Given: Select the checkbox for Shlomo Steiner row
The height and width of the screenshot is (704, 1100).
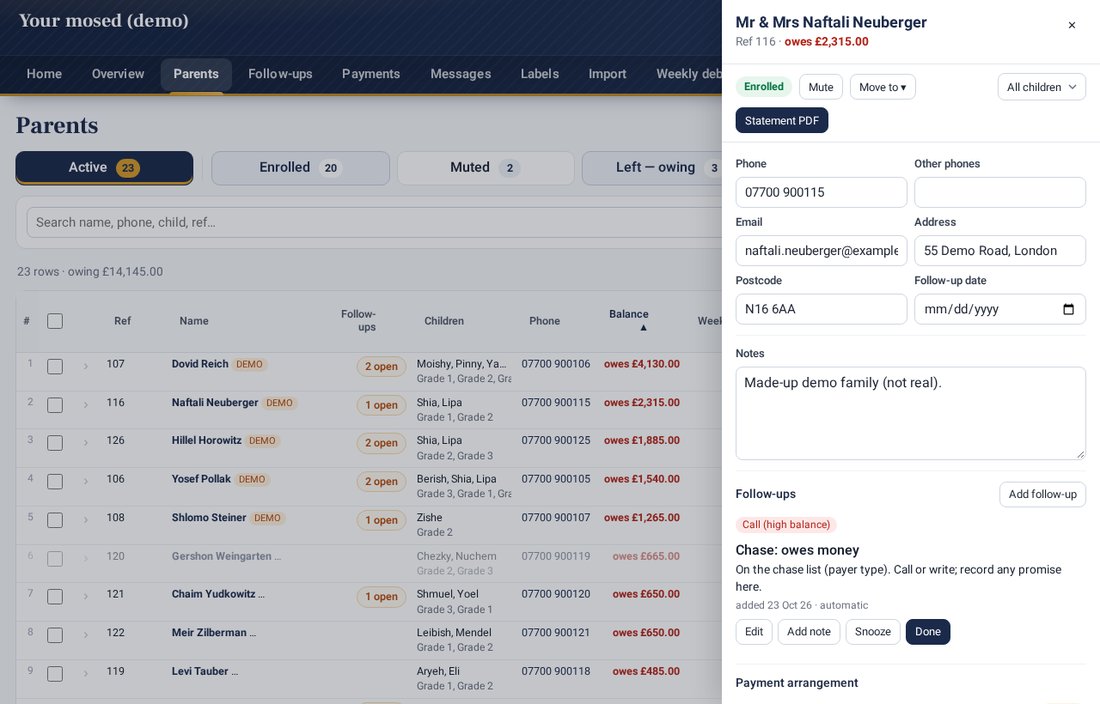Looking at the screenshot, I should (55, 520).
